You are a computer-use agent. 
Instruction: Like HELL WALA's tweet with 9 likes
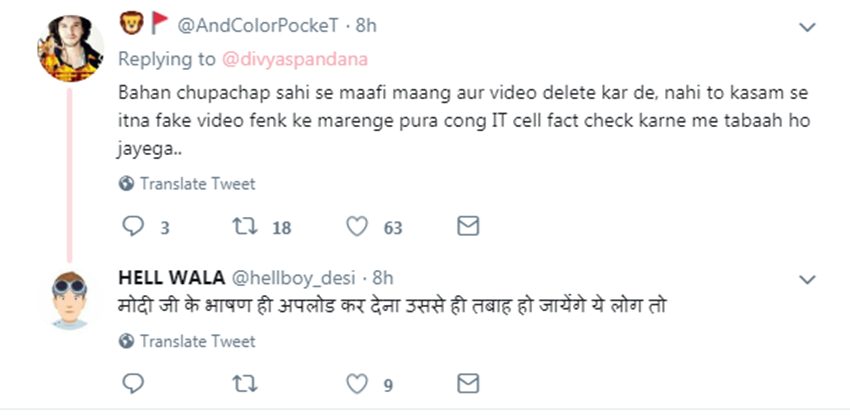[x=357, y=384]
